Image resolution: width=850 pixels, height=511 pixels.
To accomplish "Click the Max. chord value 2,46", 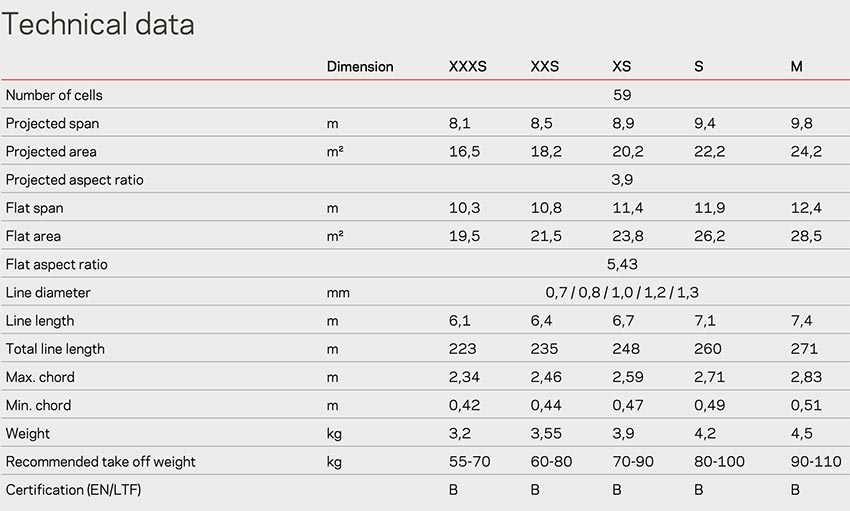I will (546, 377).
